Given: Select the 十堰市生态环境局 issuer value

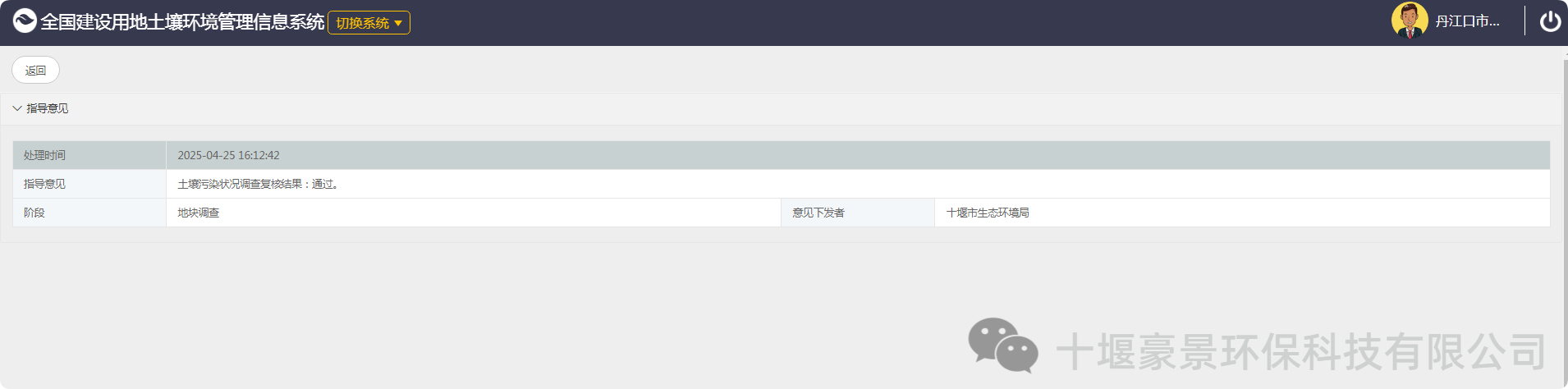Looking at the screenshot, I should 987,213.
